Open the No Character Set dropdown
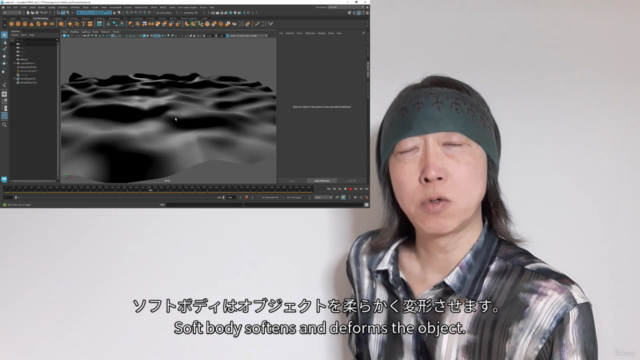The height and width of the screenshot is (360, 640). point(270,198)
